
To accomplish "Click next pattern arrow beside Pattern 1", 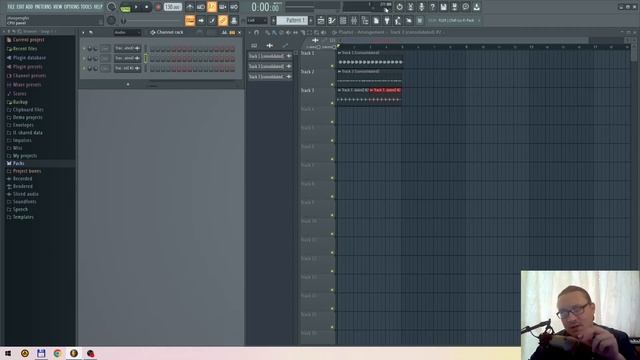I will [x=311, y=20].
